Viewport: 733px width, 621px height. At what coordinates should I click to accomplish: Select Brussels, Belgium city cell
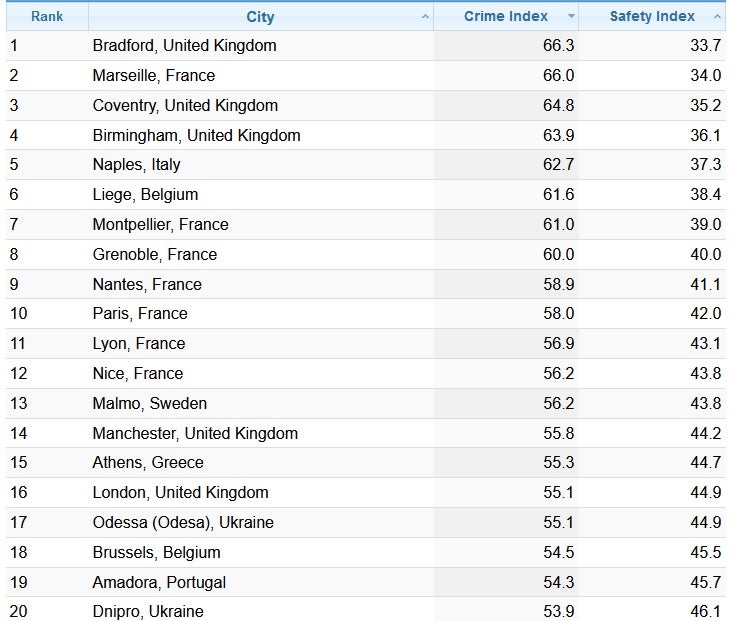pos(156,552)
